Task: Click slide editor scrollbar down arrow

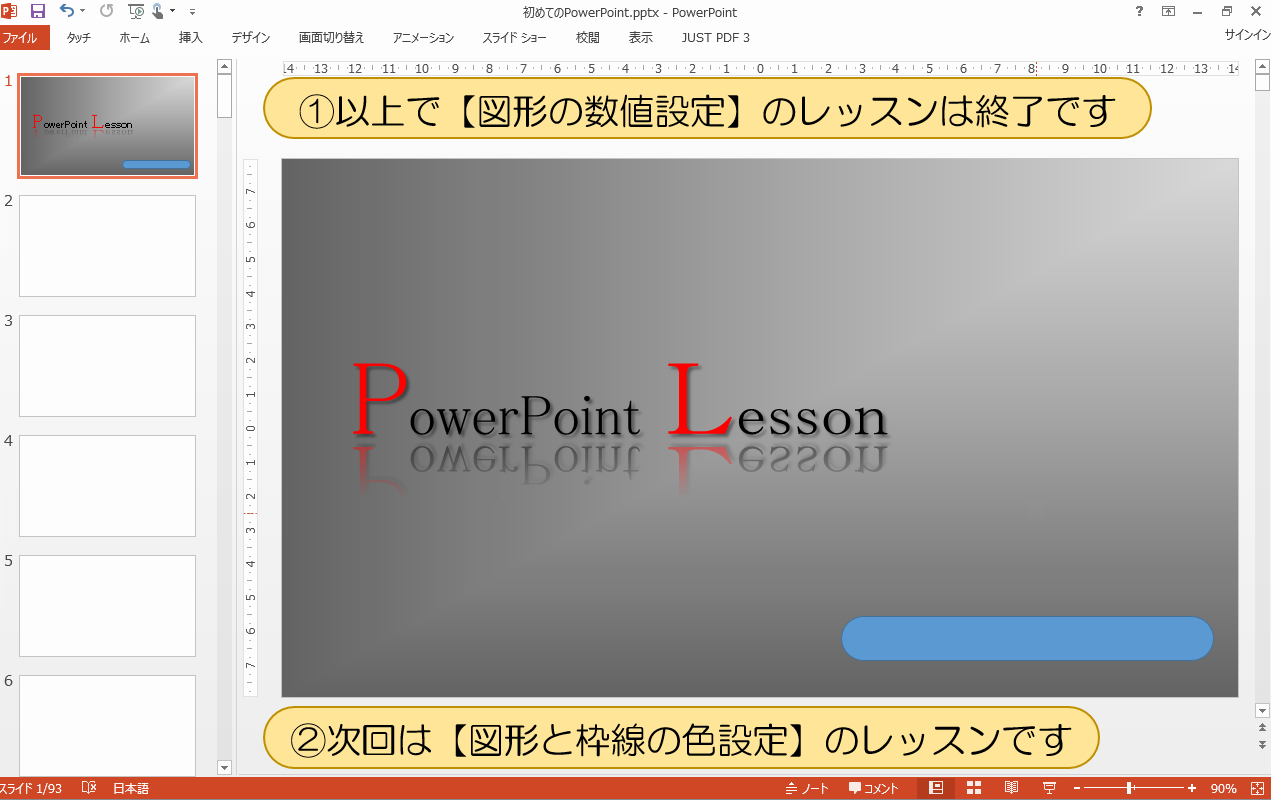Action: [1262, 711]
